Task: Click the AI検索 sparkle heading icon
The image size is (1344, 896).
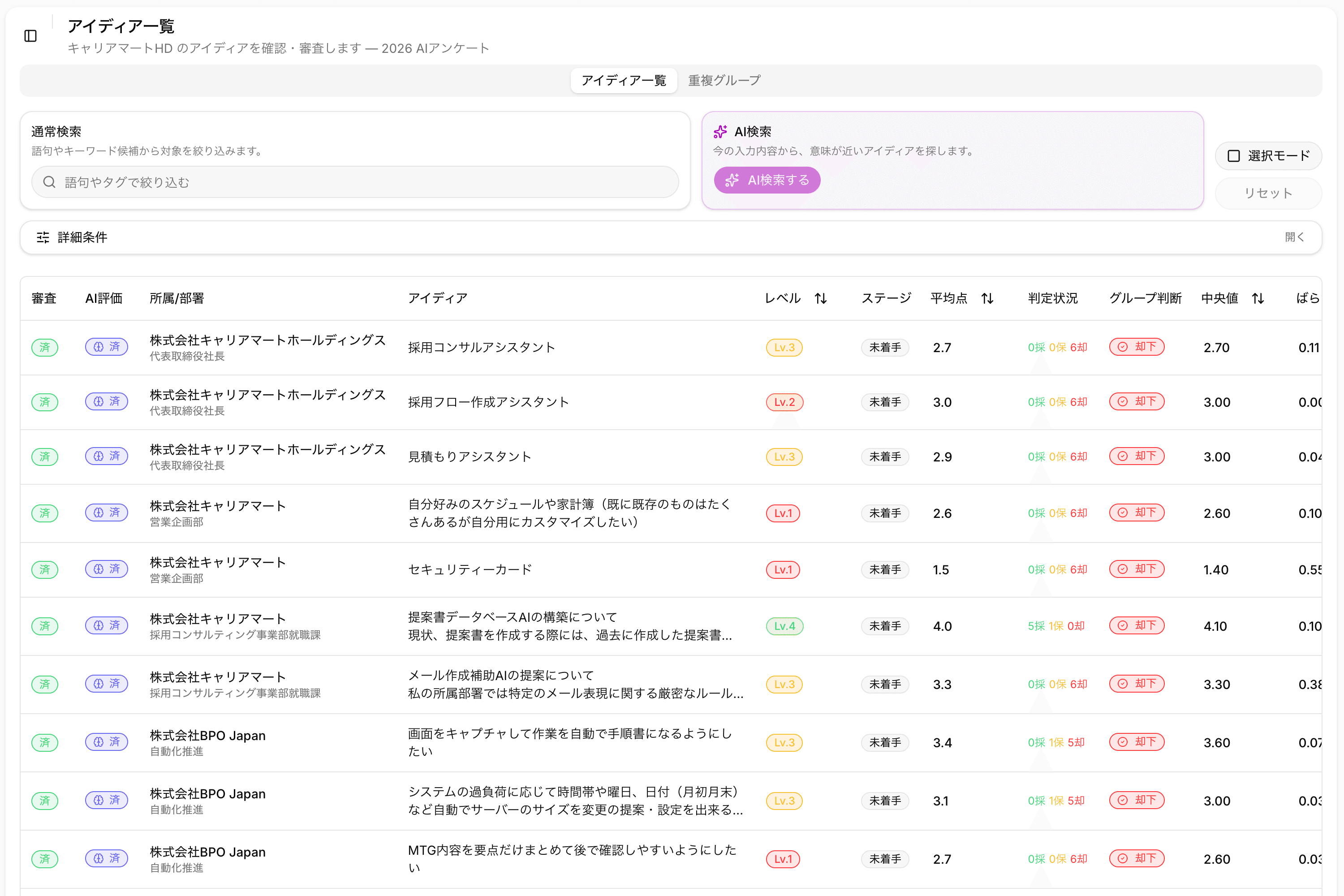Action: [720, 131]
